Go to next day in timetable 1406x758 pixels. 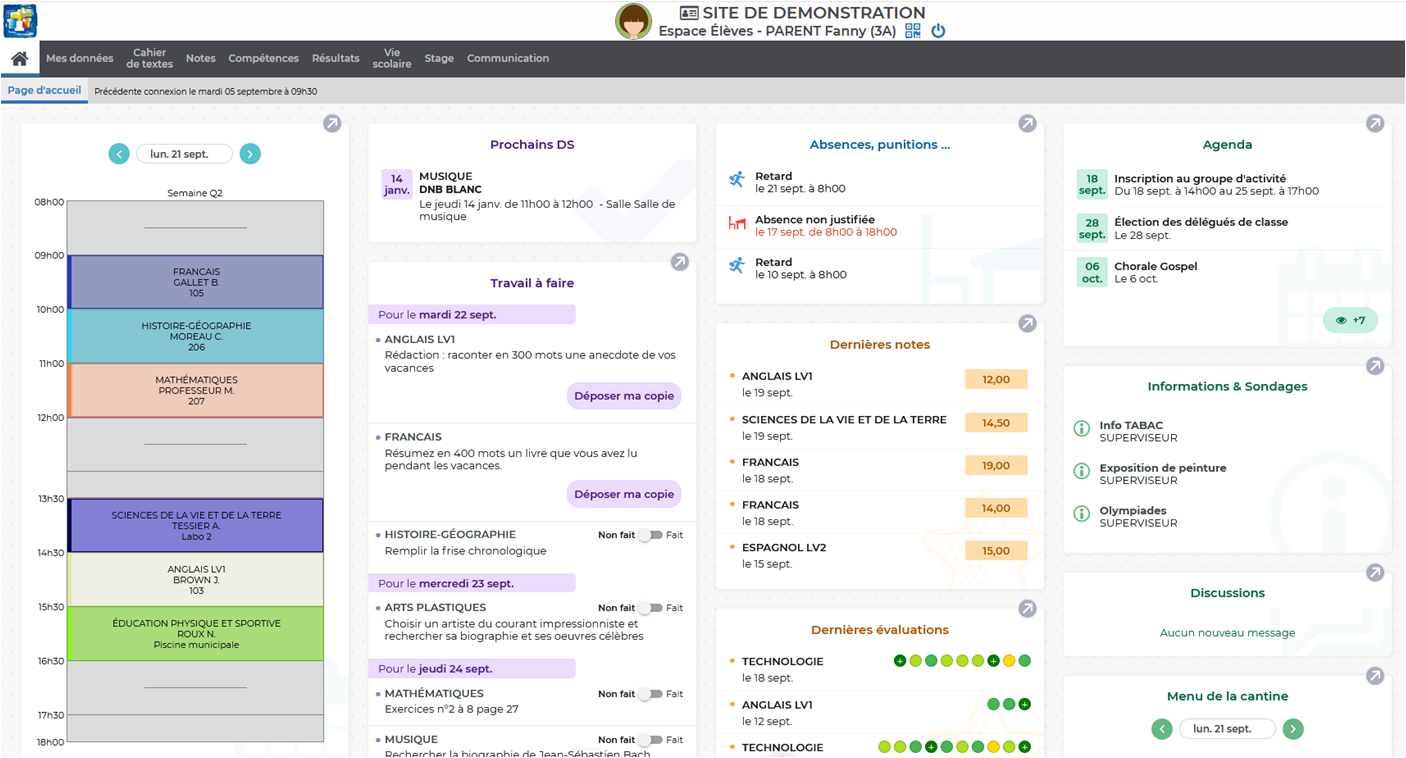click(x=250, y=154)
